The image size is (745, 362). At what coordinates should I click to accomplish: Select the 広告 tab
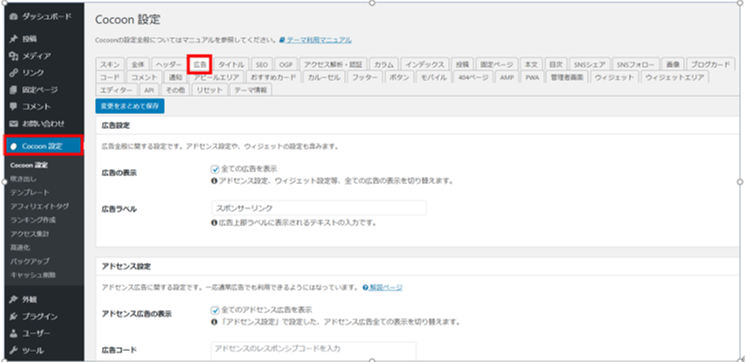(200, 64)
